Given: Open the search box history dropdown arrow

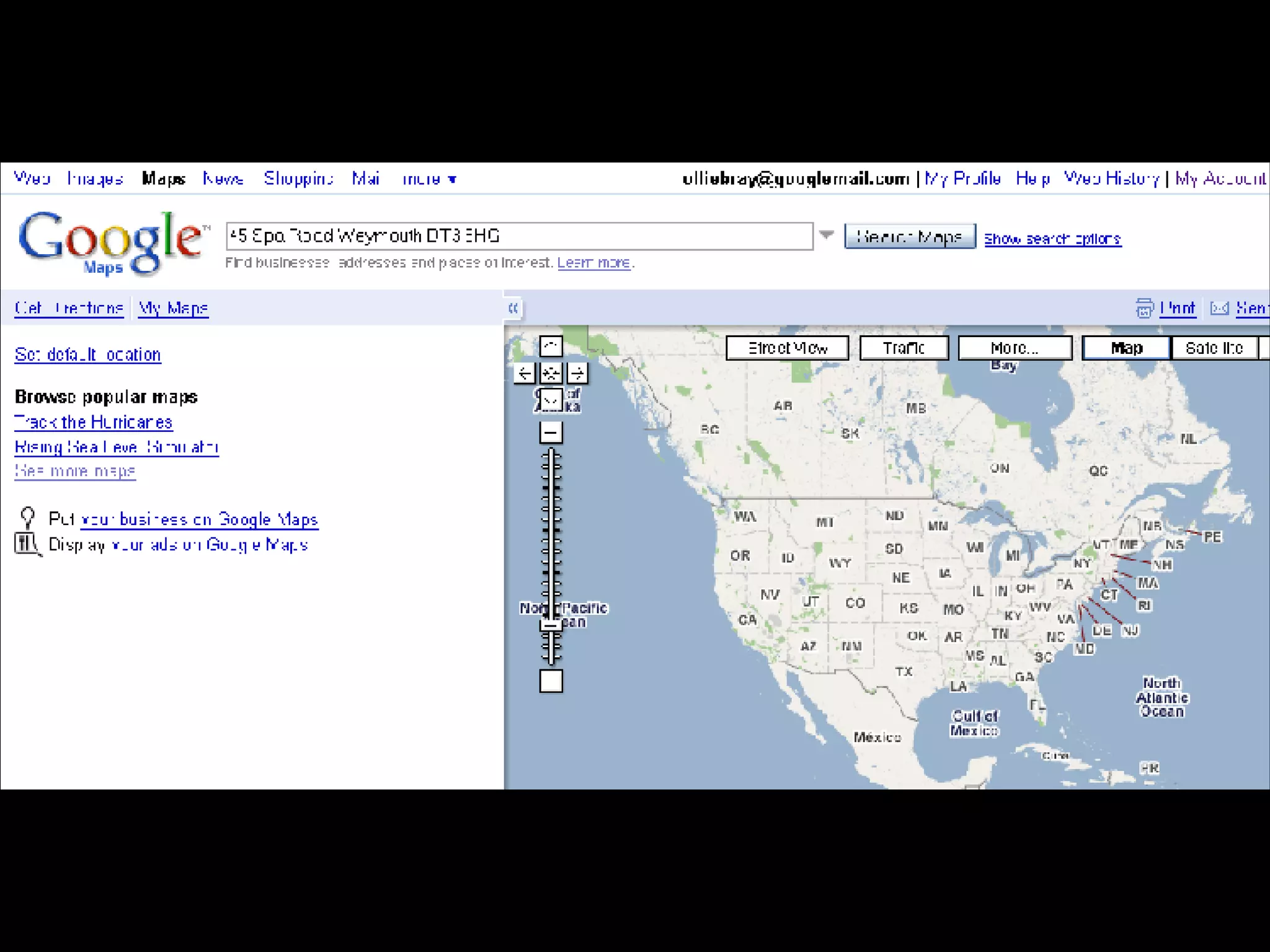Looking at the screenshot, I should [827, 235].
